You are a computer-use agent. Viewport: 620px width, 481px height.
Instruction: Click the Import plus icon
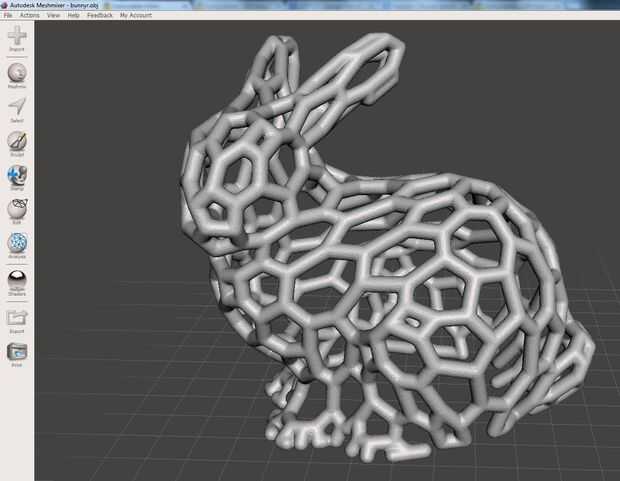click(x=17, y=38)
